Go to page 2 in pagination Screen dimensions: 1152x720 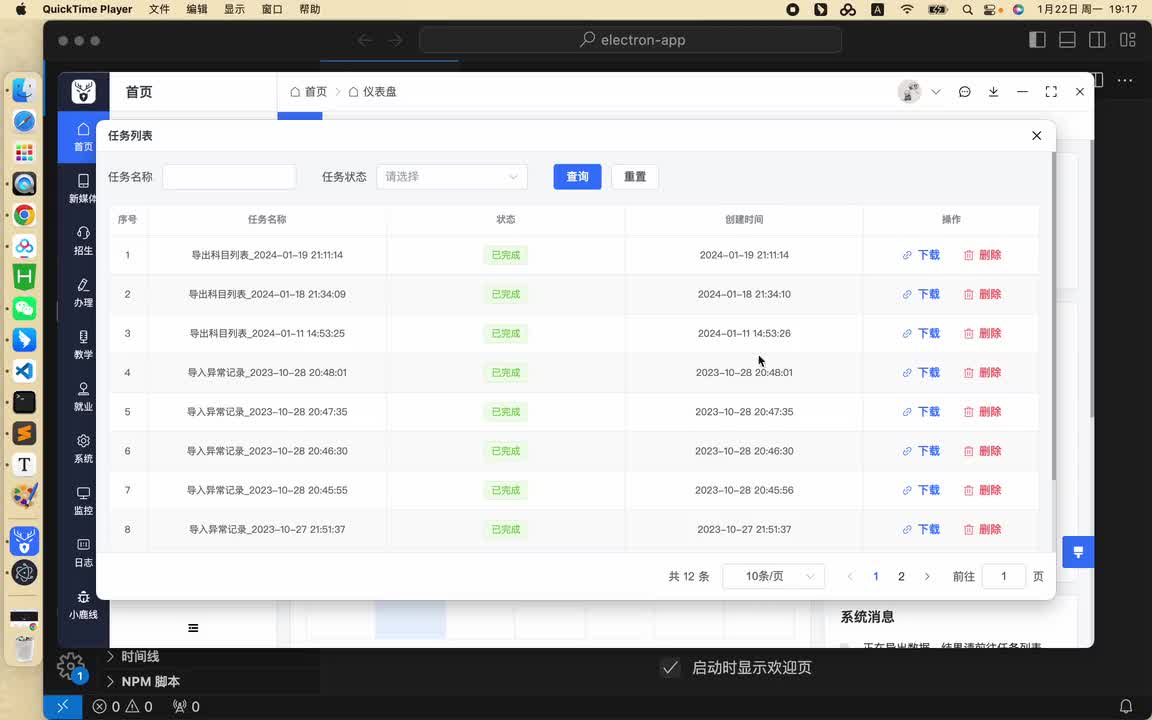pyautogui.click(x=901, y=576)
